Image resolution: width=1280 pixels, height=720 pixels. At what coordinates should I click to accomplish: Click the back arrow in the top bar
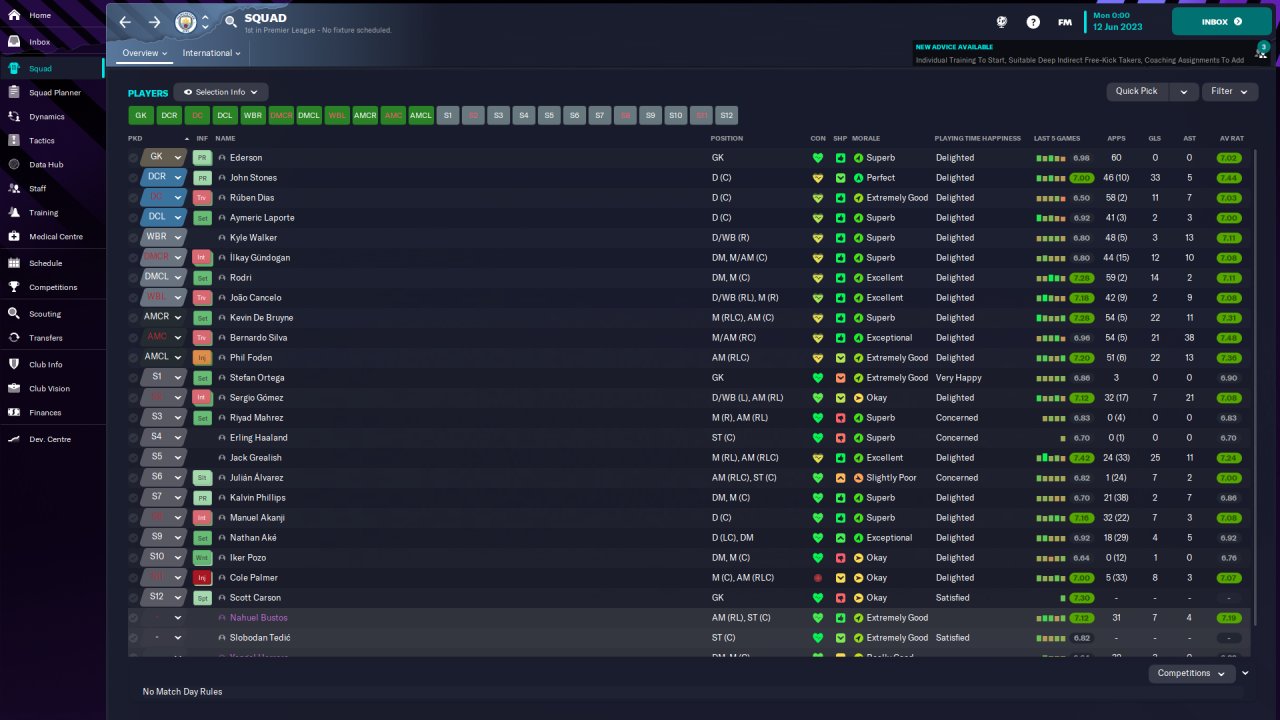(x=125, y=22)
